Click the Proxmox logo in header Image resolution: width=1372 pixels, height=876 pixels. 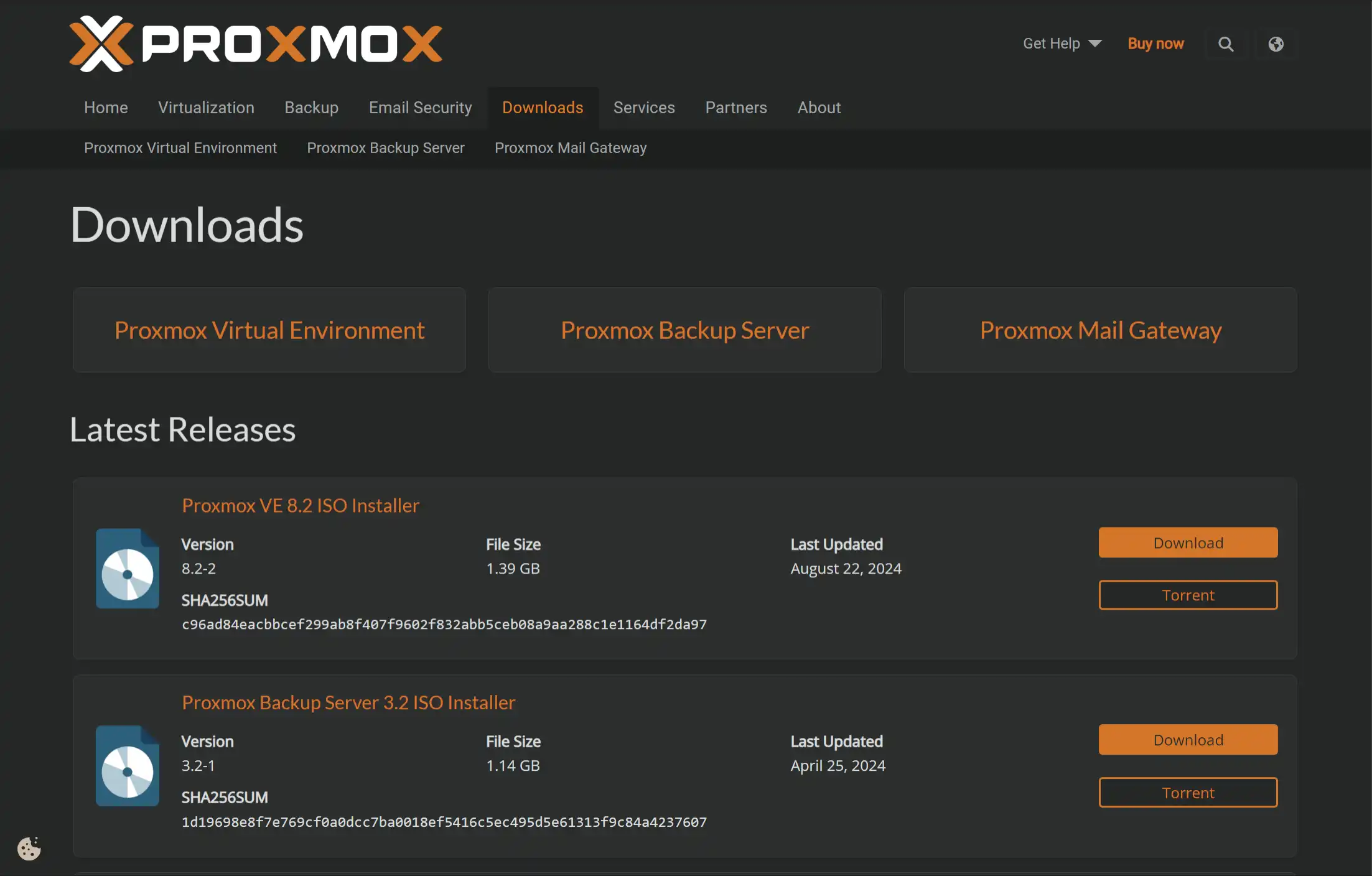255,44
